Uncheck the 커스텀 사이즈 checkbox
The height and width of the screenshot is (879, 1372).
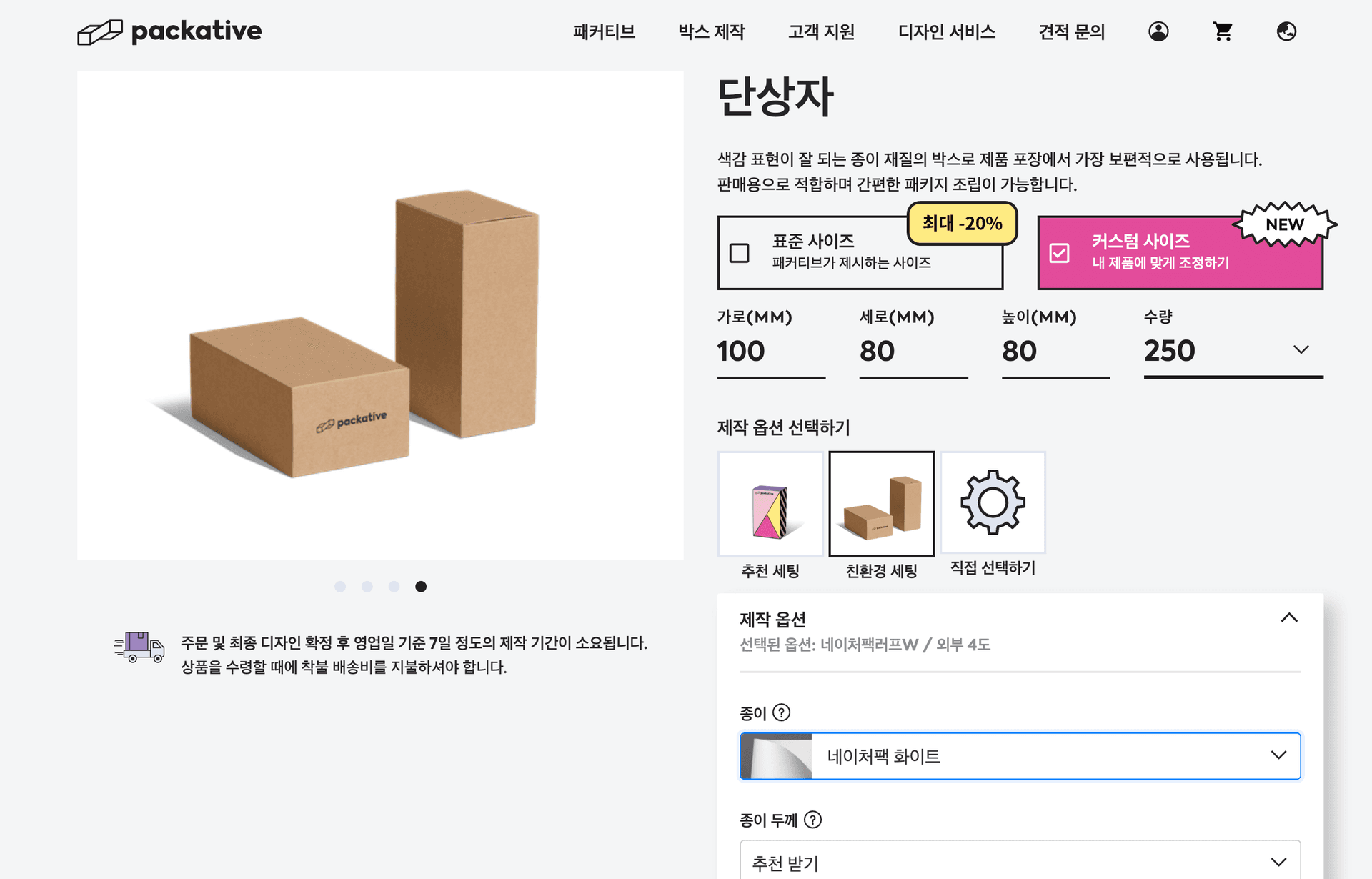click(x=1059, y=253)
